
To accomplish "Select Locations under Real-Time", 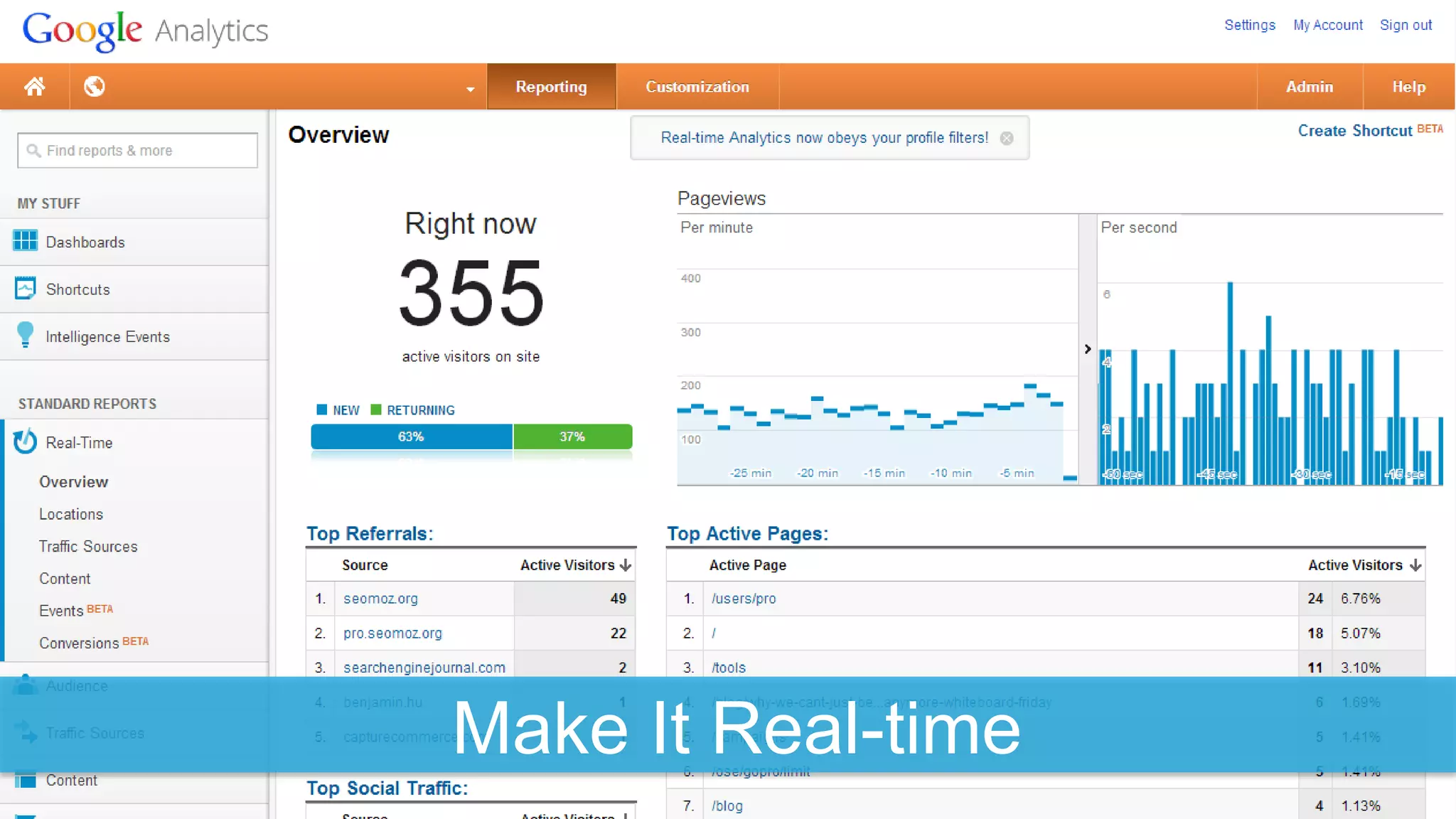I will click(x=71, y=514).
